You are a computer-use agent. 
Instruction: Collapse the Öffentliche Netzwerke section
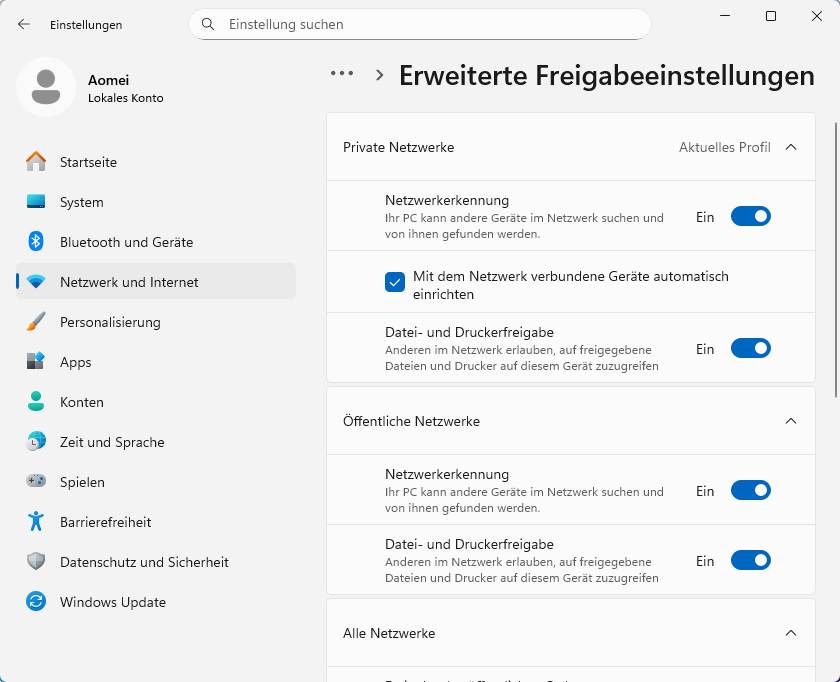coord(791,421)
